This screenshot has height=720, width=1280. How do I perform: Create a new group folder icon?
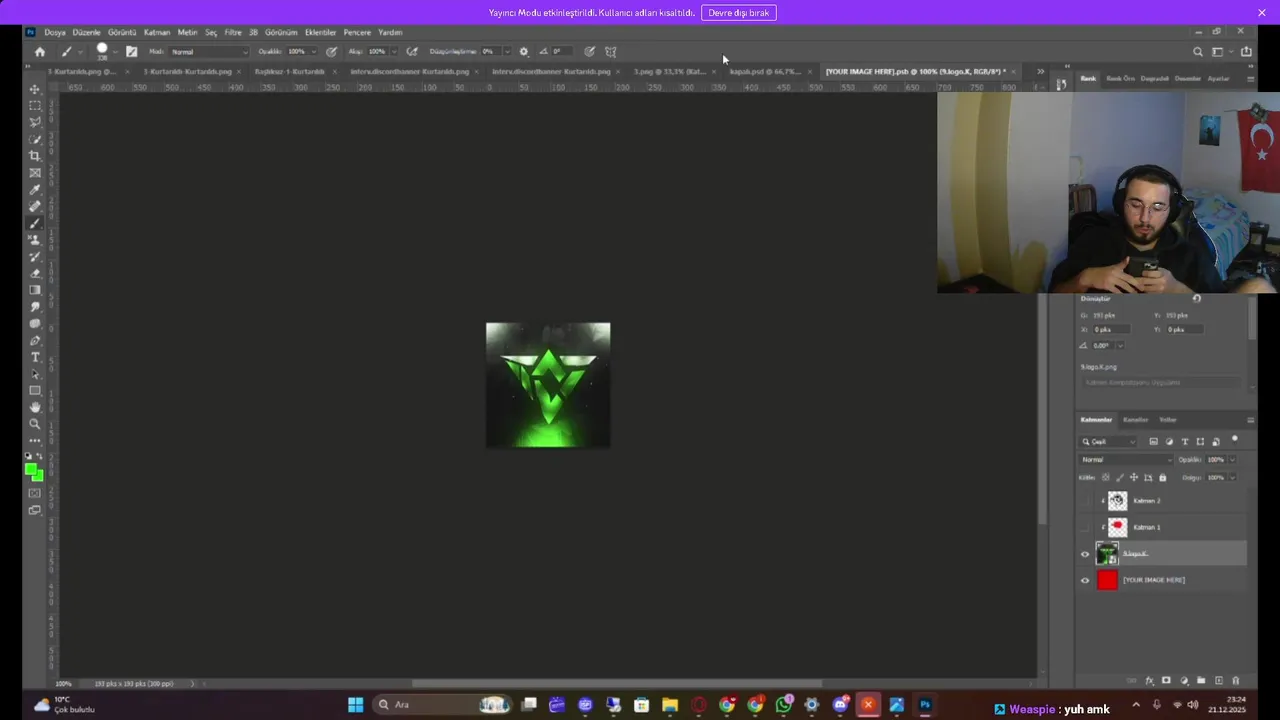click(x=1201, y=680)
